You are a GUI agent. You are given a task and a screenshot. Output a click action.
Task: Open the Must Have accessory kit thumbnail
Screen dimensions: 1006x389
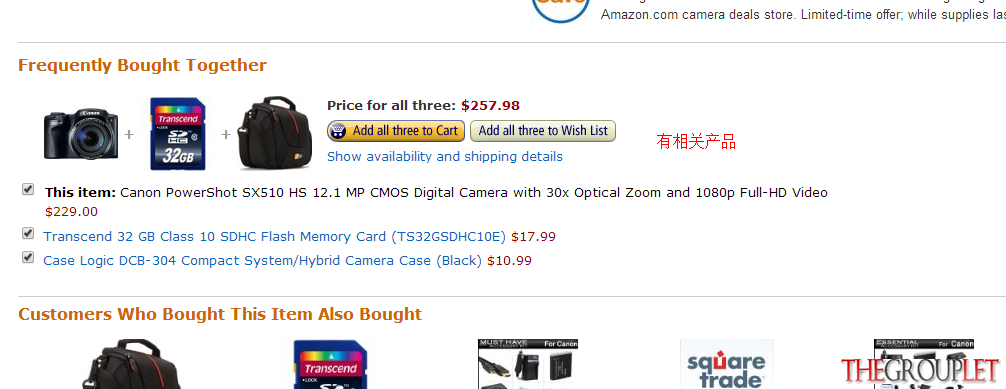coord(528,364)
